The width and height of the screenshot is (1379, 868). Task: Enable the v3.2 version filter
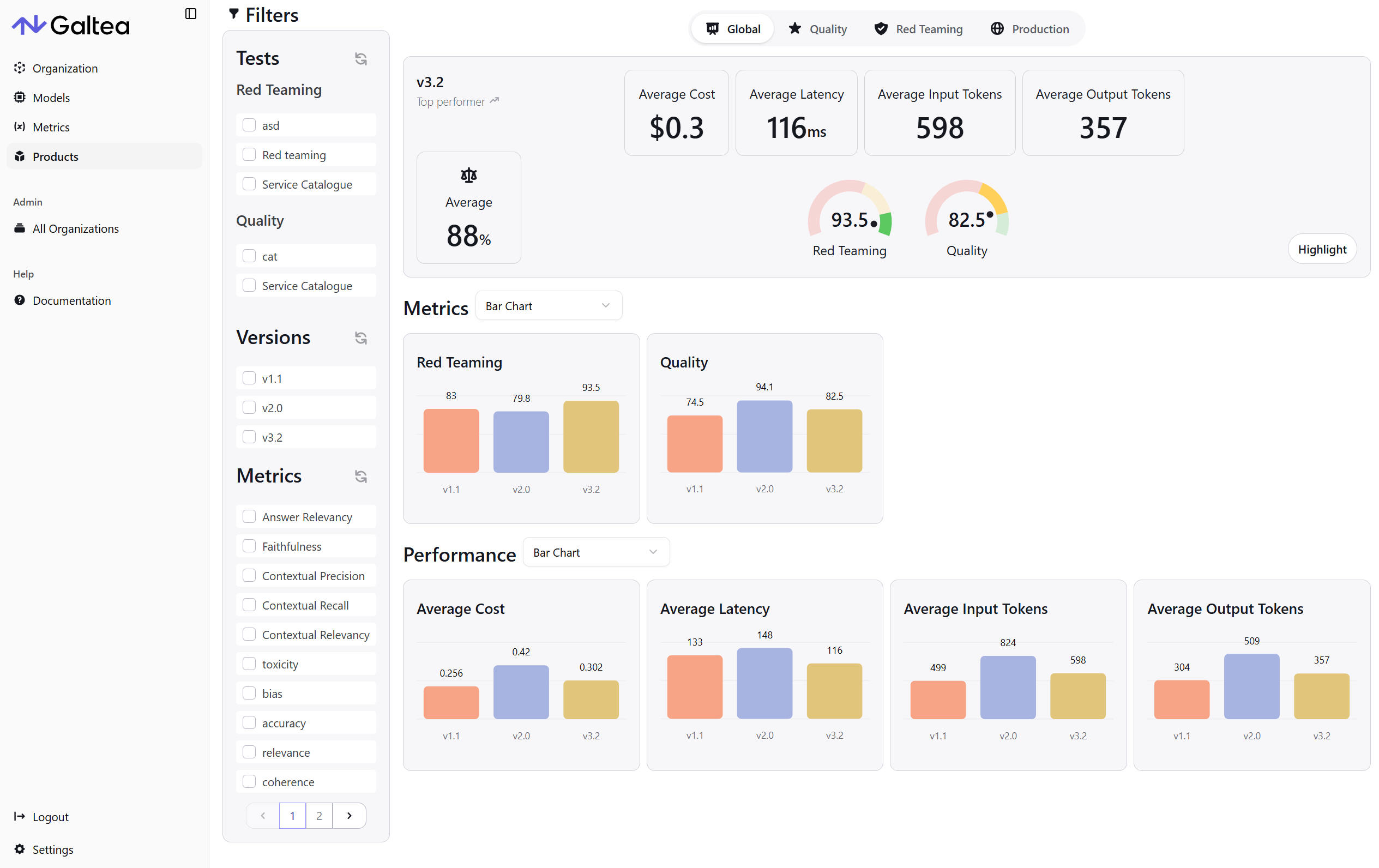click(x=249, y=436)
